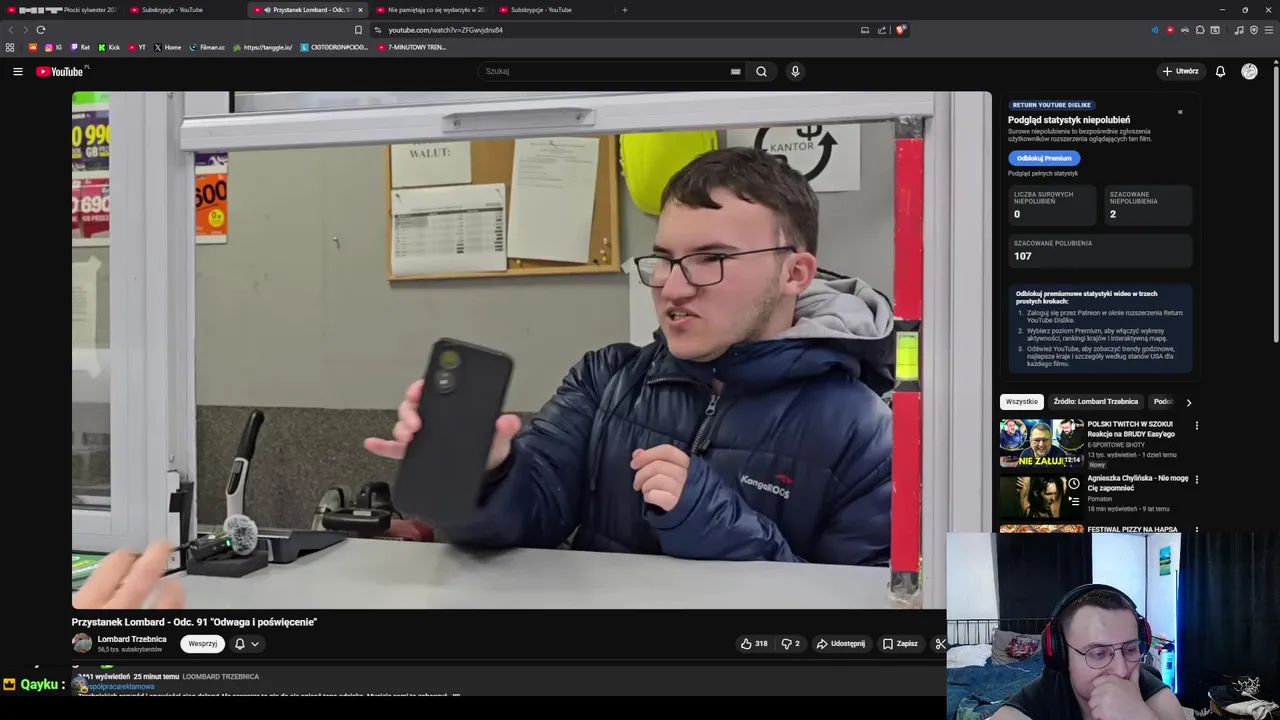Go back with browser back arrow
1280x720 pixels.
pyautogui.click(x=12, y=30)
